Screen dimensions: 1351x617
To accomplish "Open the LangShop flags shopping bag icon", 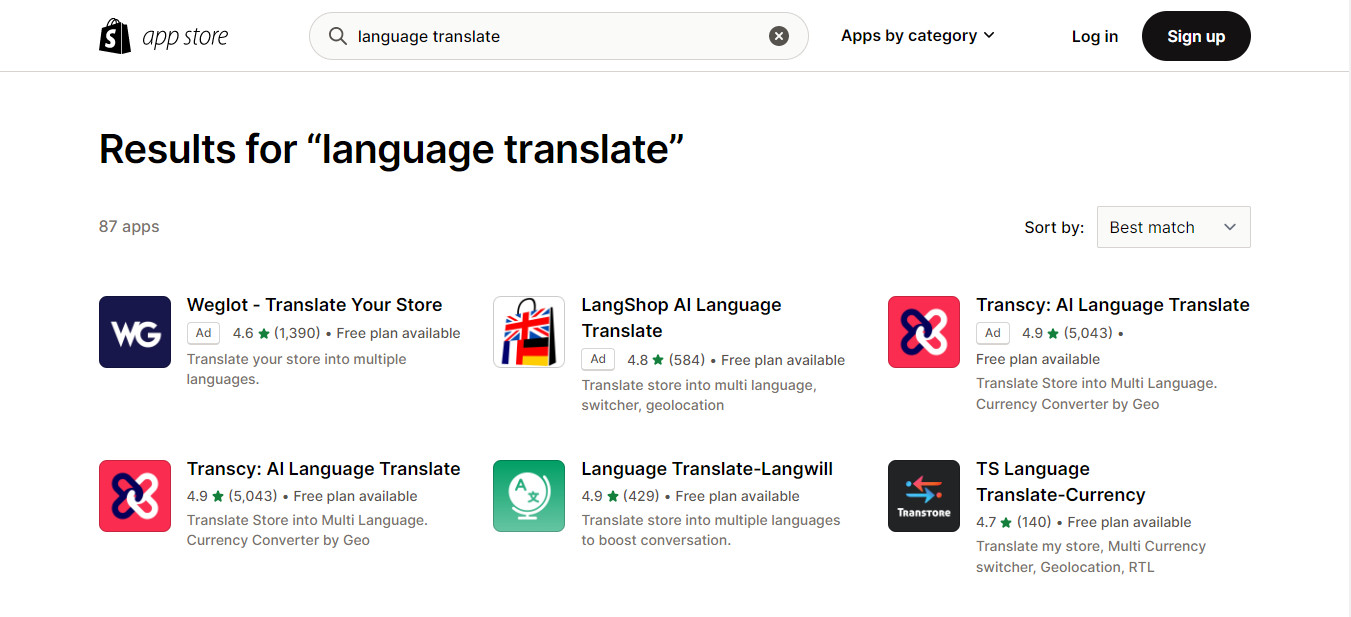I will pyautogui.click(x=529, y=332).
